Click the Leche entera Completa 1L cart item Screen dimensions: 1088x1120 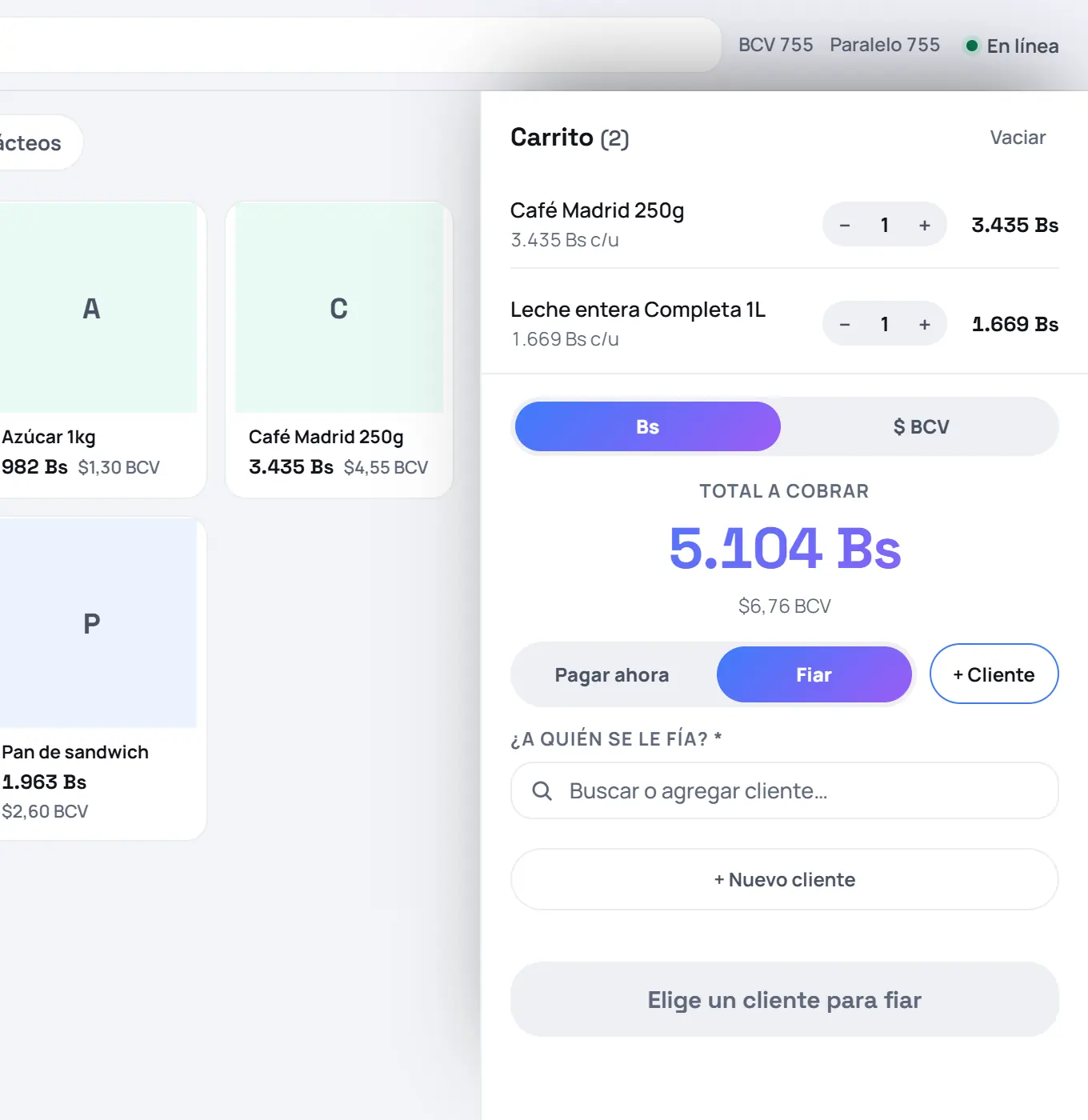(x=638, y=310)
